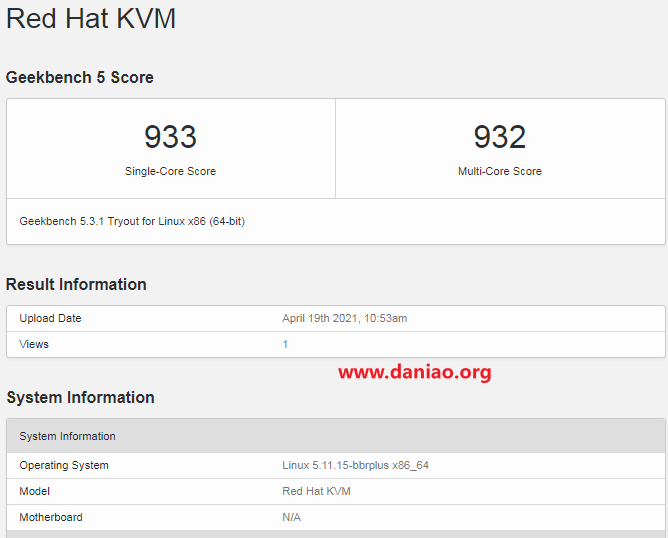This screenshot has width=668, height=538.
Task: Click the Model value 'Red Hat KVM'
Action: [316, 491]
